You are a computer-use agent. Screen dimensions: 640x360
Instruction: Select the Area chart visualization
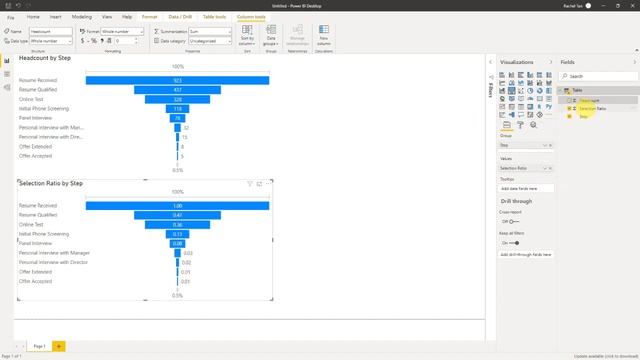(511, 83)
